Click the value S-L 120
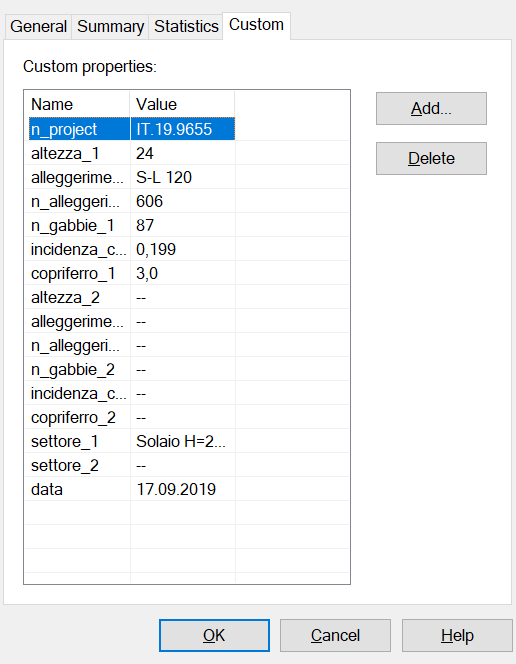The width and height of the screenshot is (516, 664). [x=164, y=177]
